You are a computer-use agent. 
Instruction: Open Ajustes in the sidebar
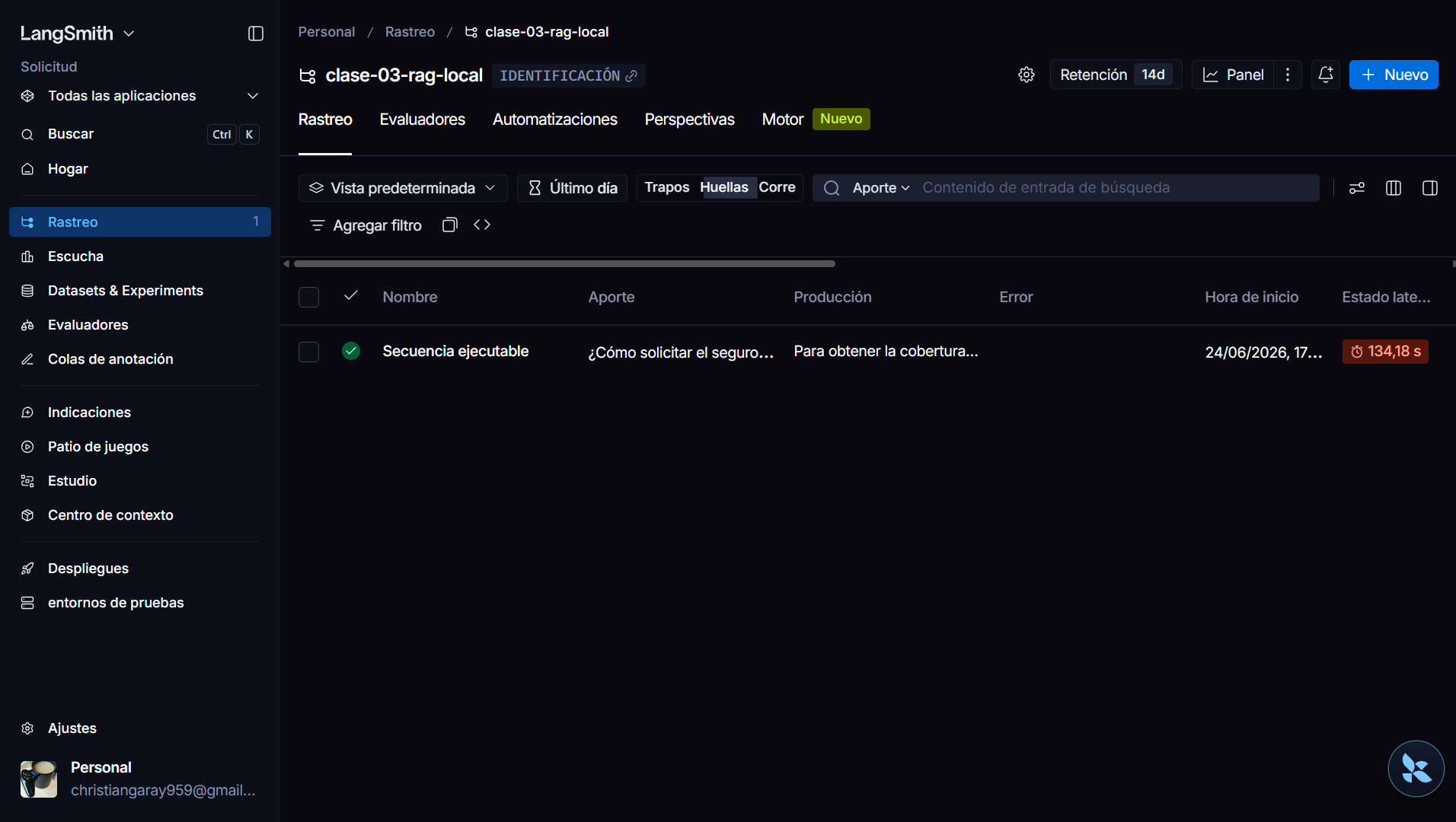tap(140, 728)
